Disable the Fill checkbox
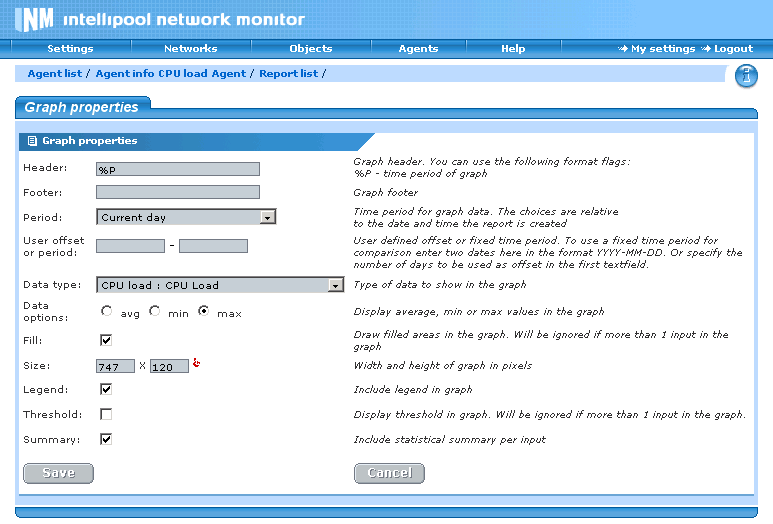The image size is (773, 524). (106, 341)
